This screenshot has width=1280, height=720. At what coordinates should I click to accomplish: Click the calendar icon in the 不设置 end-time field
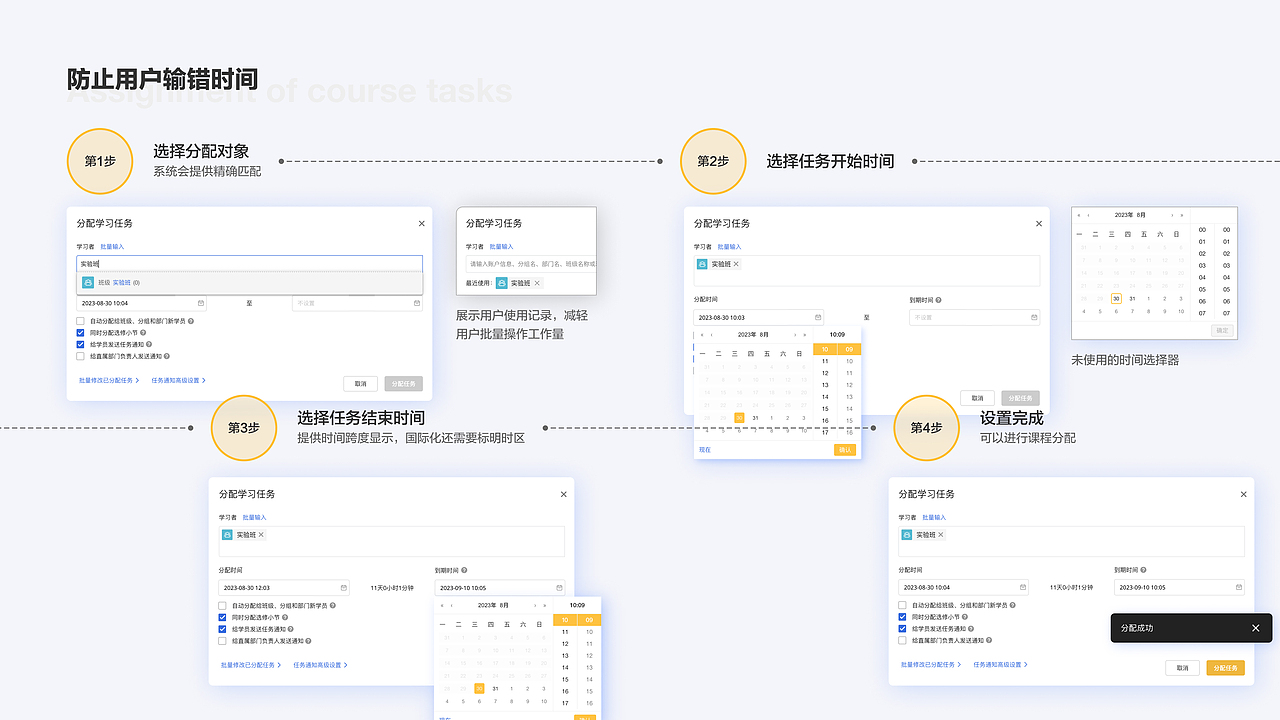coord(417,303)
